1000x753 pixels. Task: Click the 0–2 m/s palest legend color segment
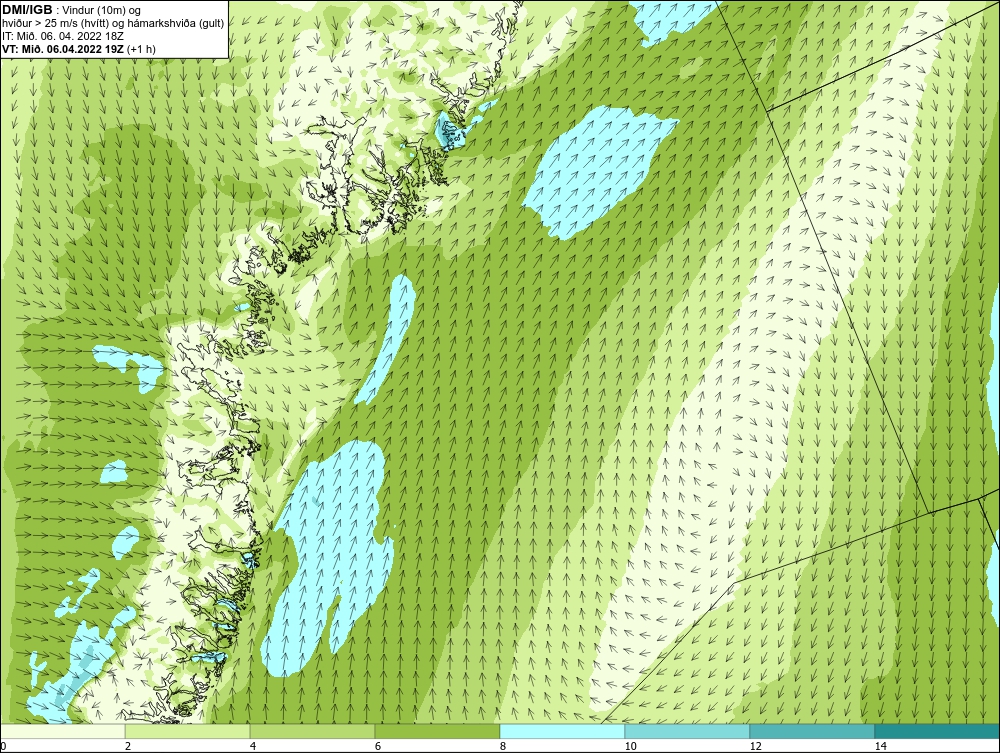coord(62,731)
